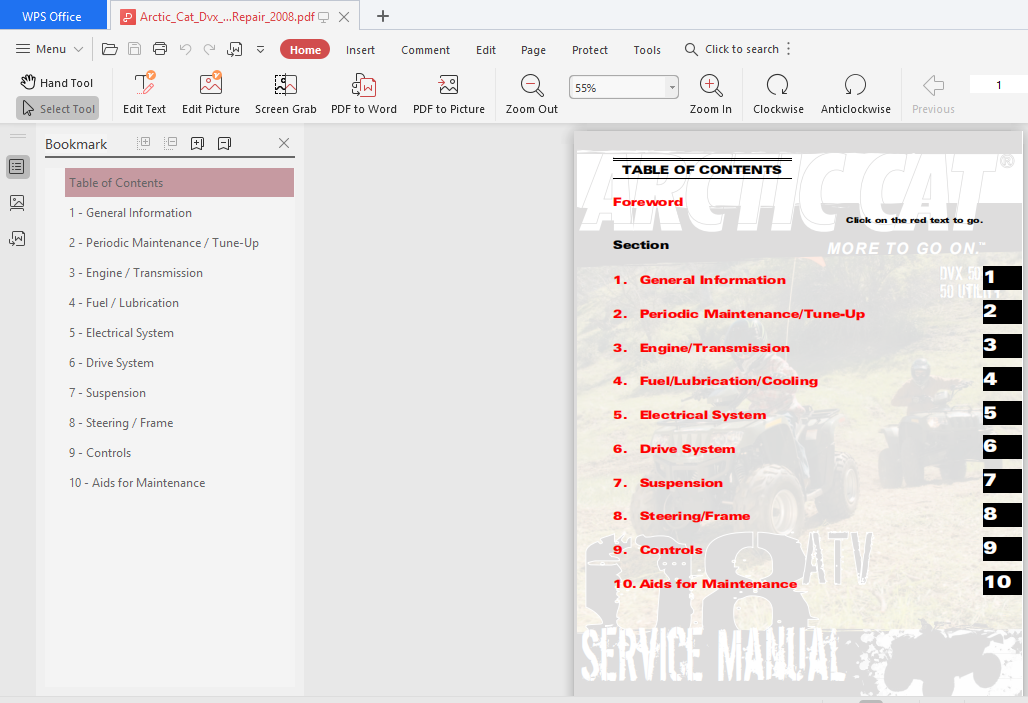Click the PDF to Word converter
The height and width of the screenshot is (703, 1028).
[x=364, y=93]
